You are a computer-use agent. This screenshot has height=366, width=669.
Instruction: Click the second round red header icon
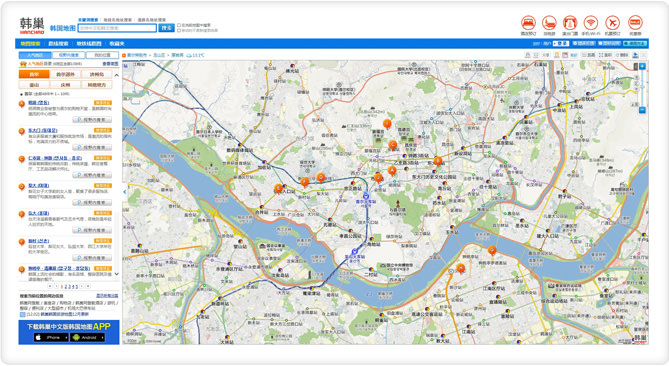549,23
